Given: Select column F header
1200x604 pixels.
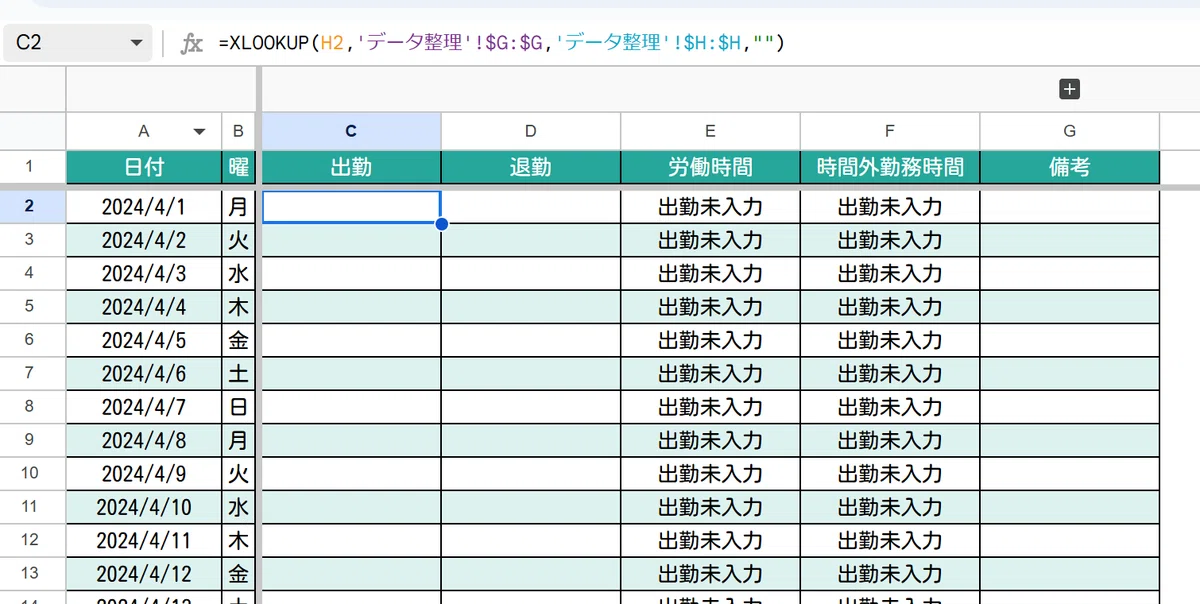Looking at the screenshot, I should [890, 131].
